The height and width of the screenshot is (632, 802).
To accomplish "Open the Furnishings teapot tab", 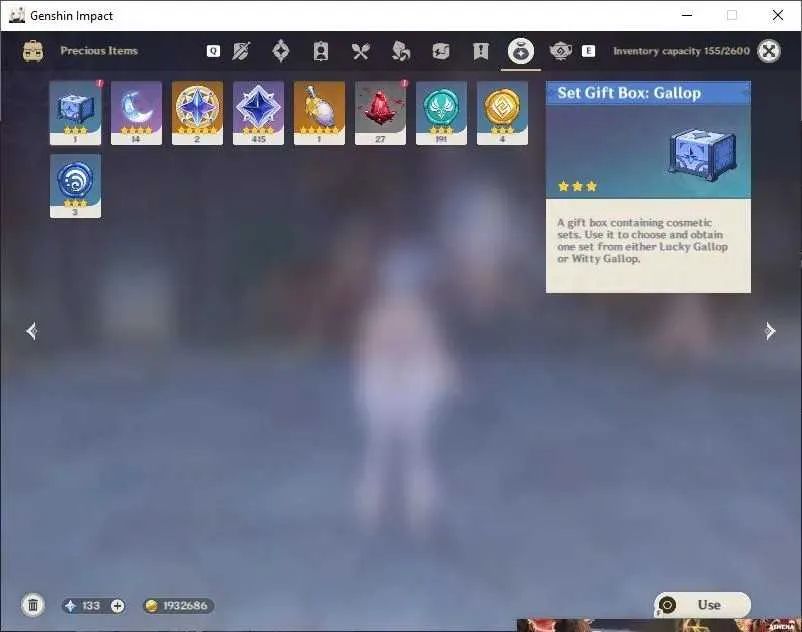I will [x=561, y=51].
